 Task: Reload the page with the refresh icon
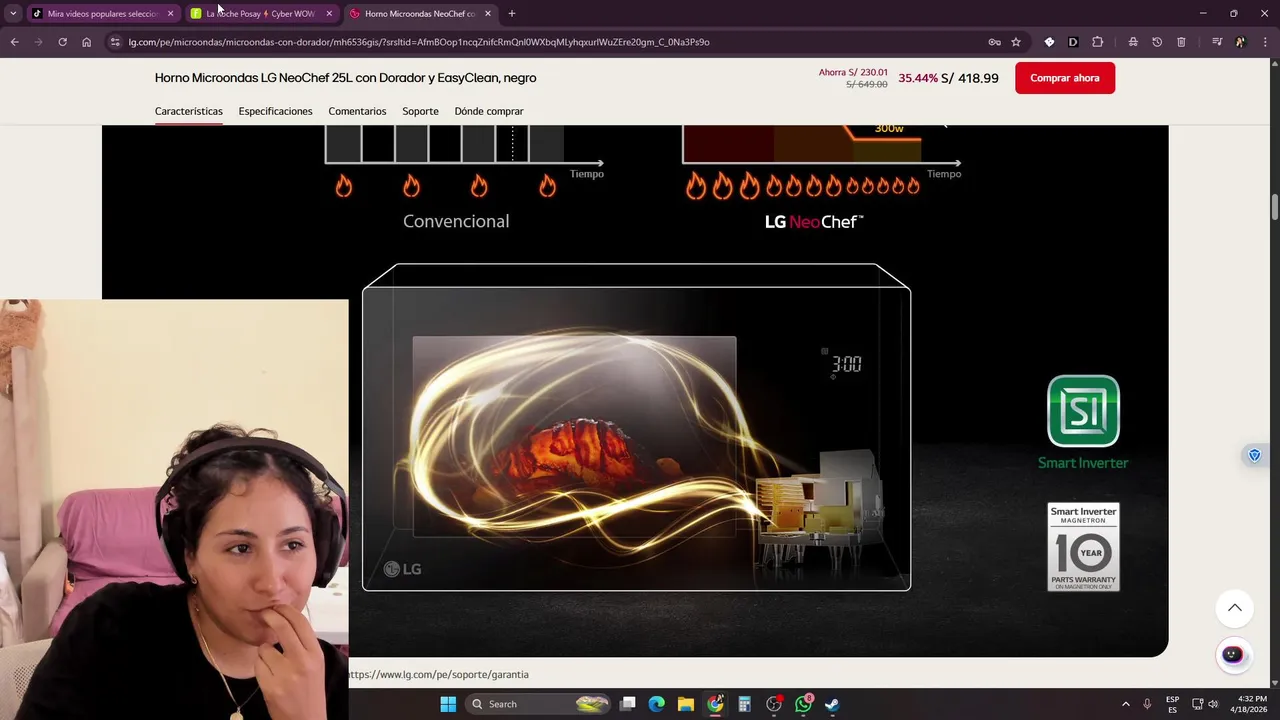[62, 42]
